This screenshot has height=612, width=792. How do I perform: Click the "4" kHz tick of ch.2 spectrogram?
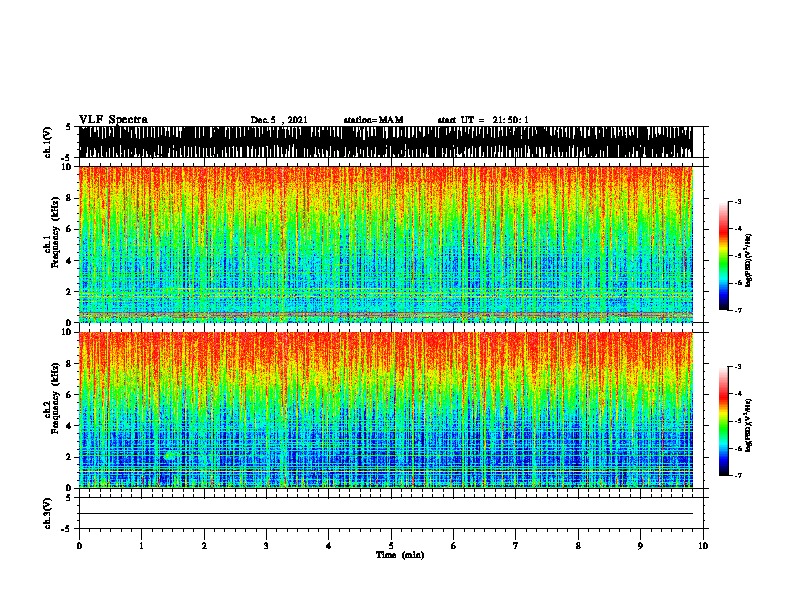(x=69, y=426)
